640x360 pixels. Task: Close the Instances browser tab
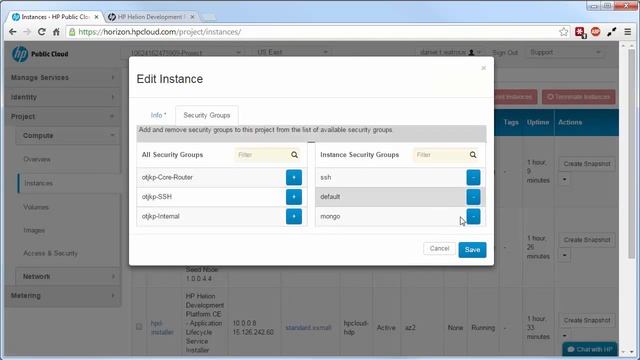coord(96,17)
